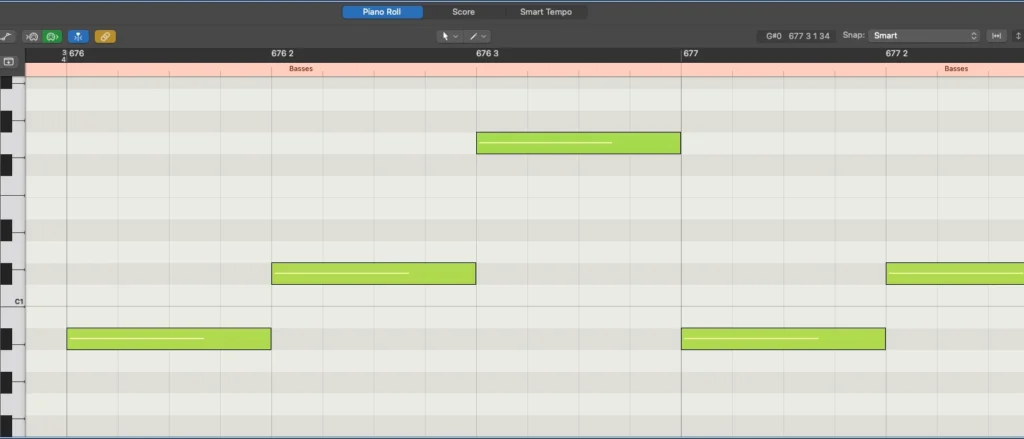This screenshot has height=439, width=1024.
Task: Click the ruler at position 676 3
Action: [487, 54]
